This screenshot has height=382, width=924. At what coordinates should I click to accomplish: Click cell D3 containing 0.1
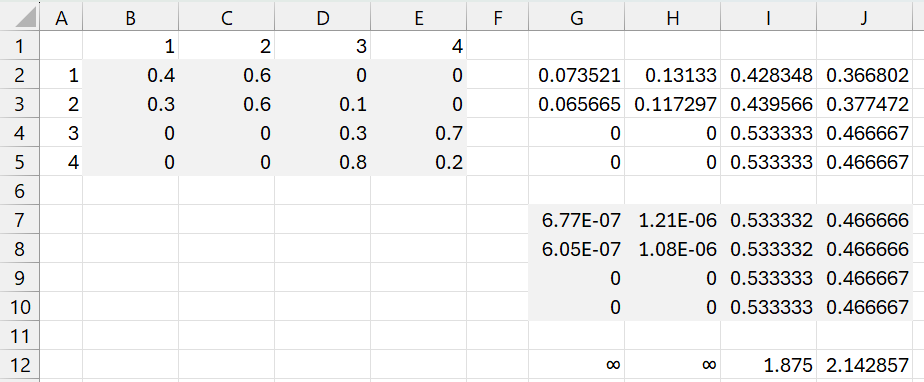point(322,103)
